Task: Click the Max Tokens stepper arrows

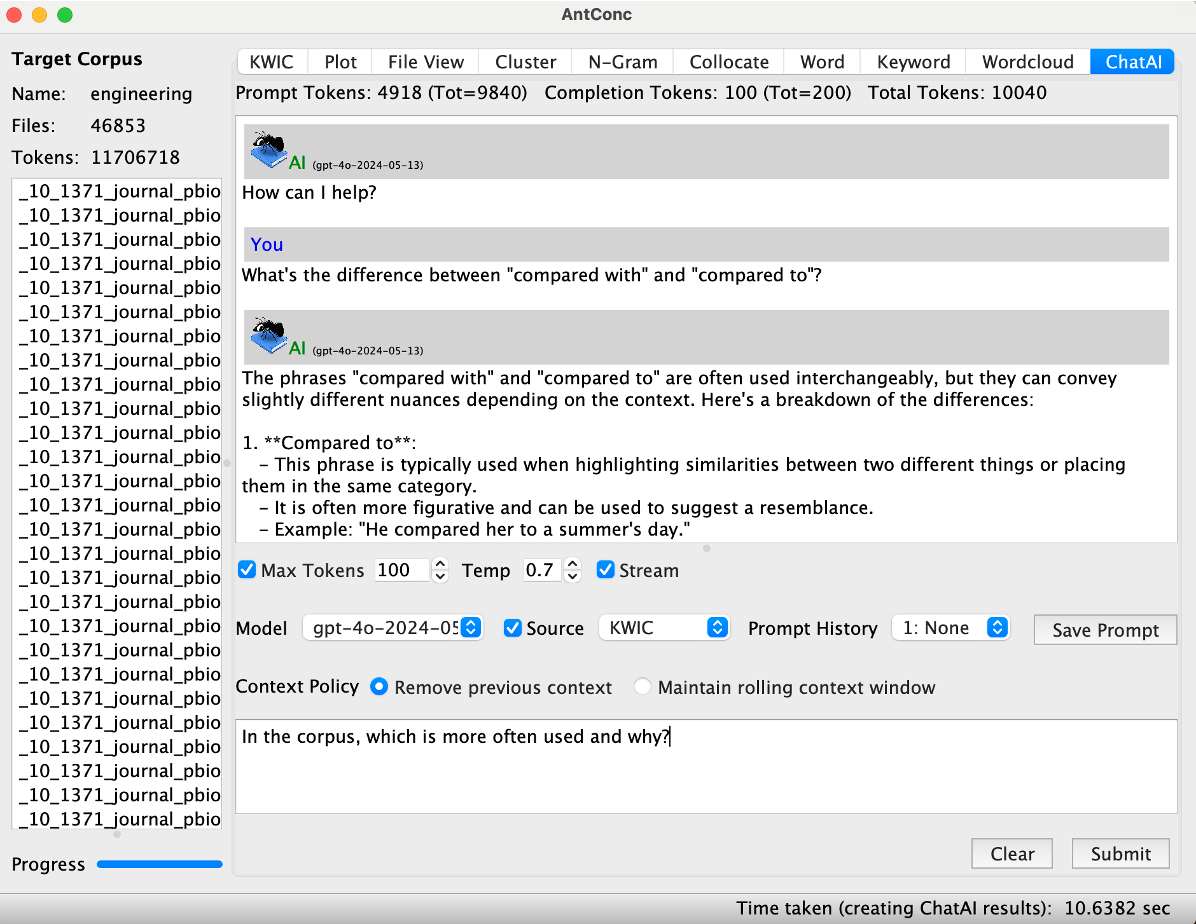Action: pyautogui.click(x=440, y=570)
